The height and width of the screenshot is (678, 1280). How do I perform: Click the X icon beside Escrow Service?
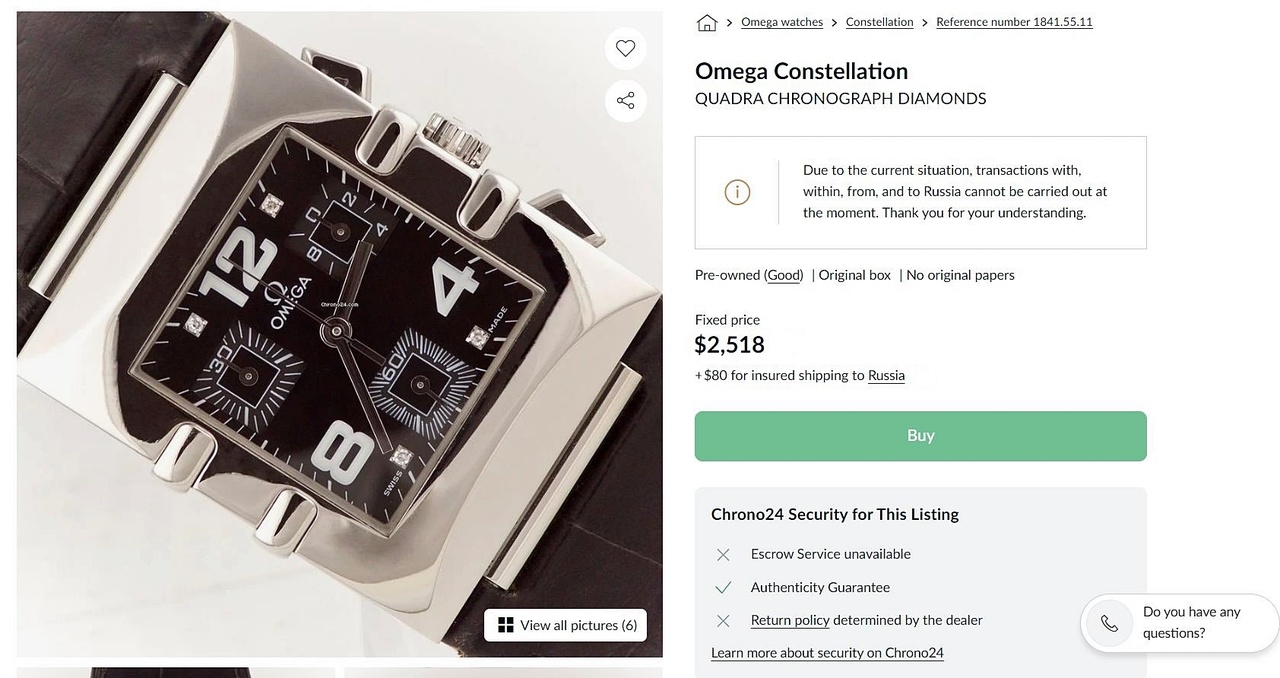(723, 554)
